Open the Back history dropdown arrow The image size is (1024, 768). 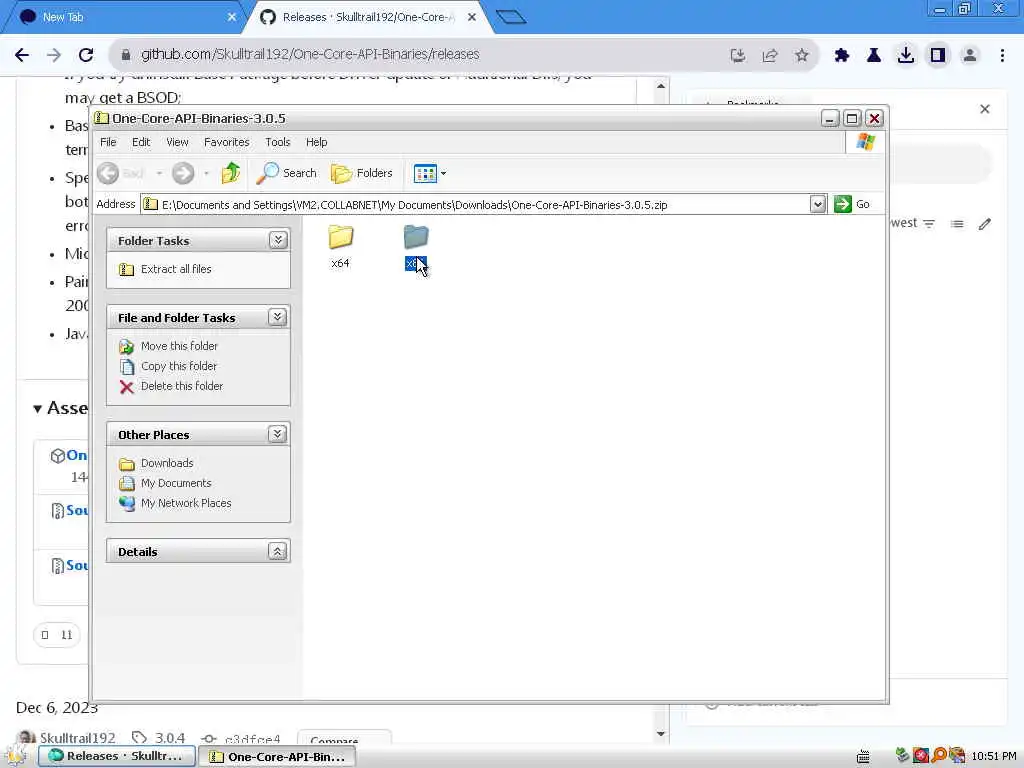tap(159, 173)
